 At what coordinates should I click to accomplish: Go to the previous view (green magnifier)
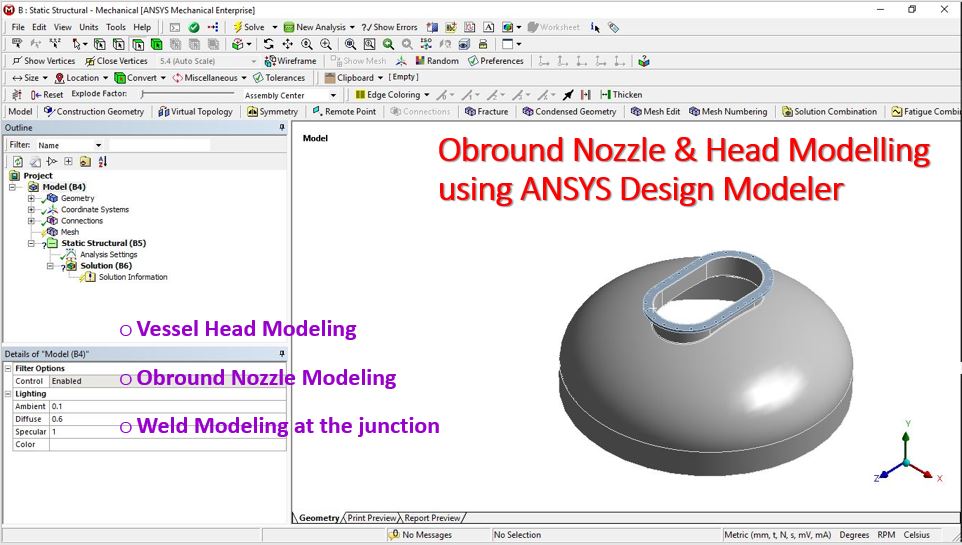pos(388,44)
